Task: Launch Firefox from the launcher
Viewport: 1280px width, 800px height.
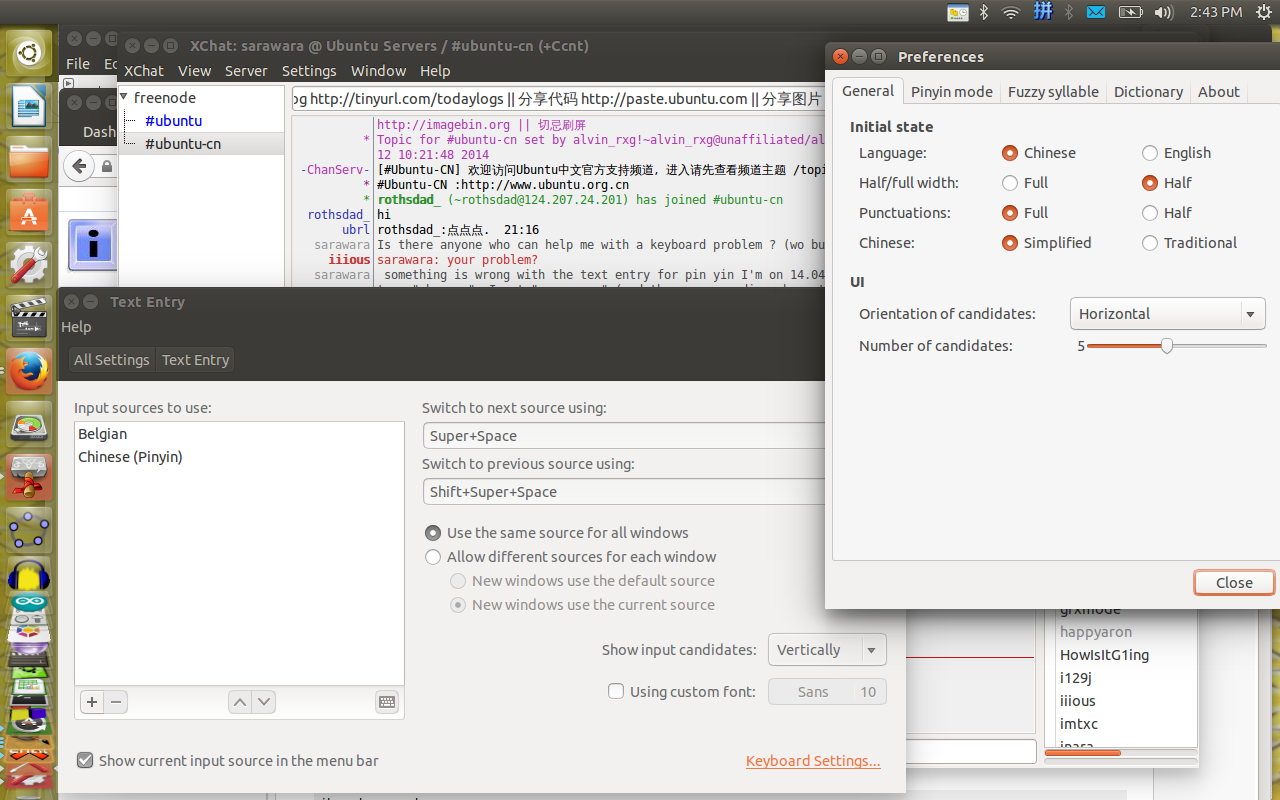Action: point(29,372)
